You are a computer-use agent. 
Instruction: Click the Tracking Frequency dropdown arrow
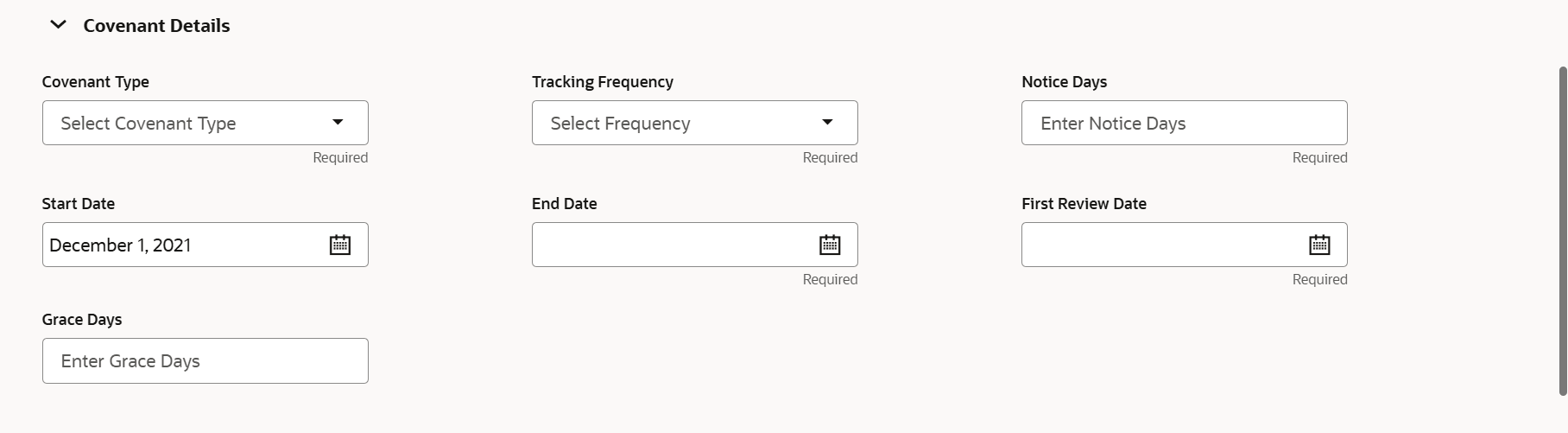click(827, 123)
